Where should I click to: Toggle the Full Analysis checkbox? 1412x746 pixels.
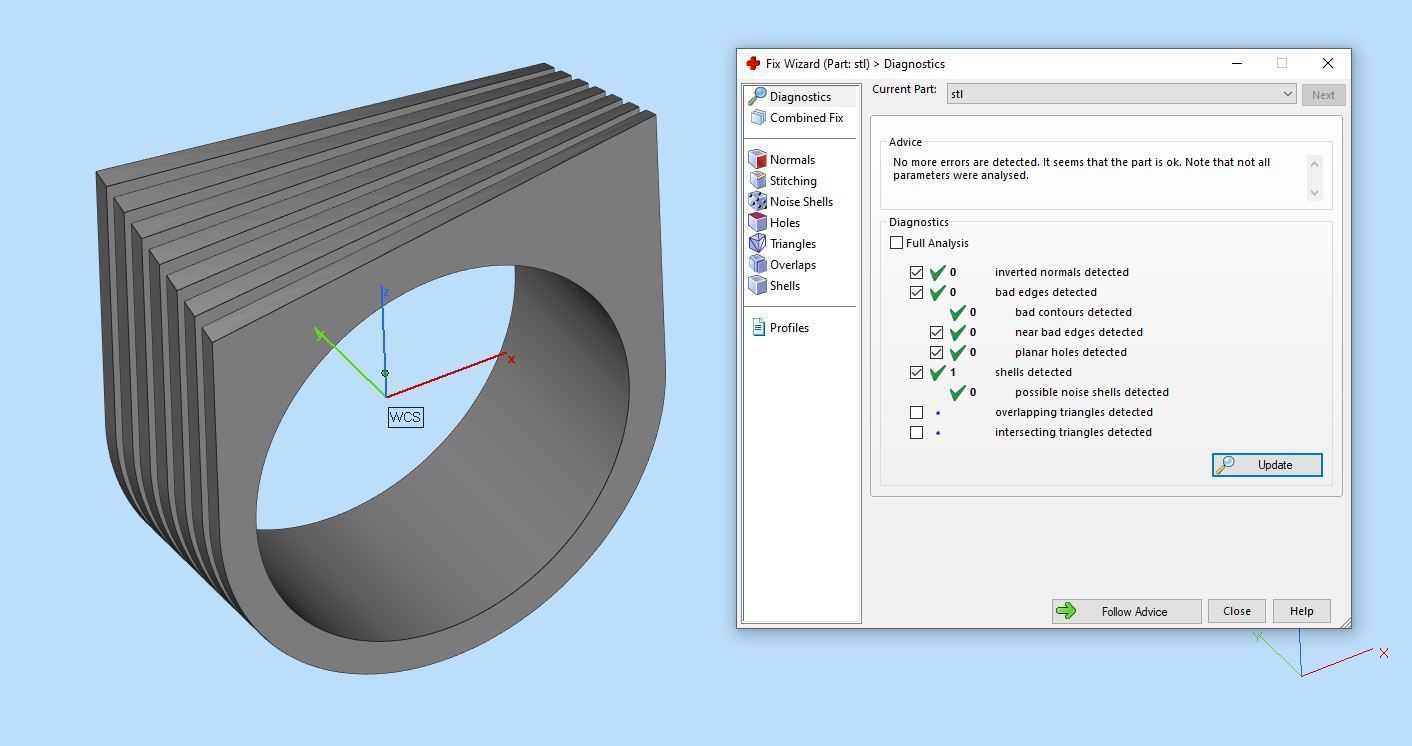(x=896, y=243)
